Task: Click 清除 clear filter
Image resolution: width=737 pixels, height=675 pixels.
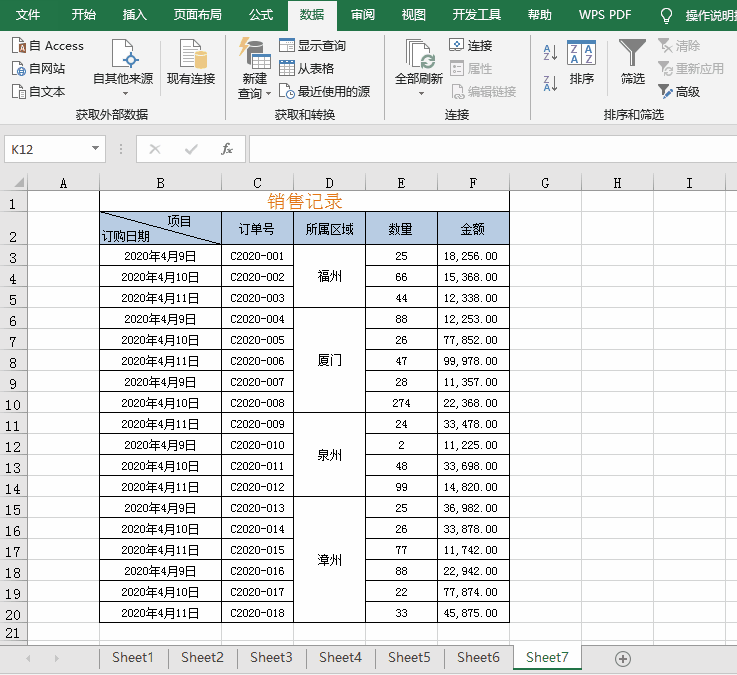Action: [x=679, y=46]
